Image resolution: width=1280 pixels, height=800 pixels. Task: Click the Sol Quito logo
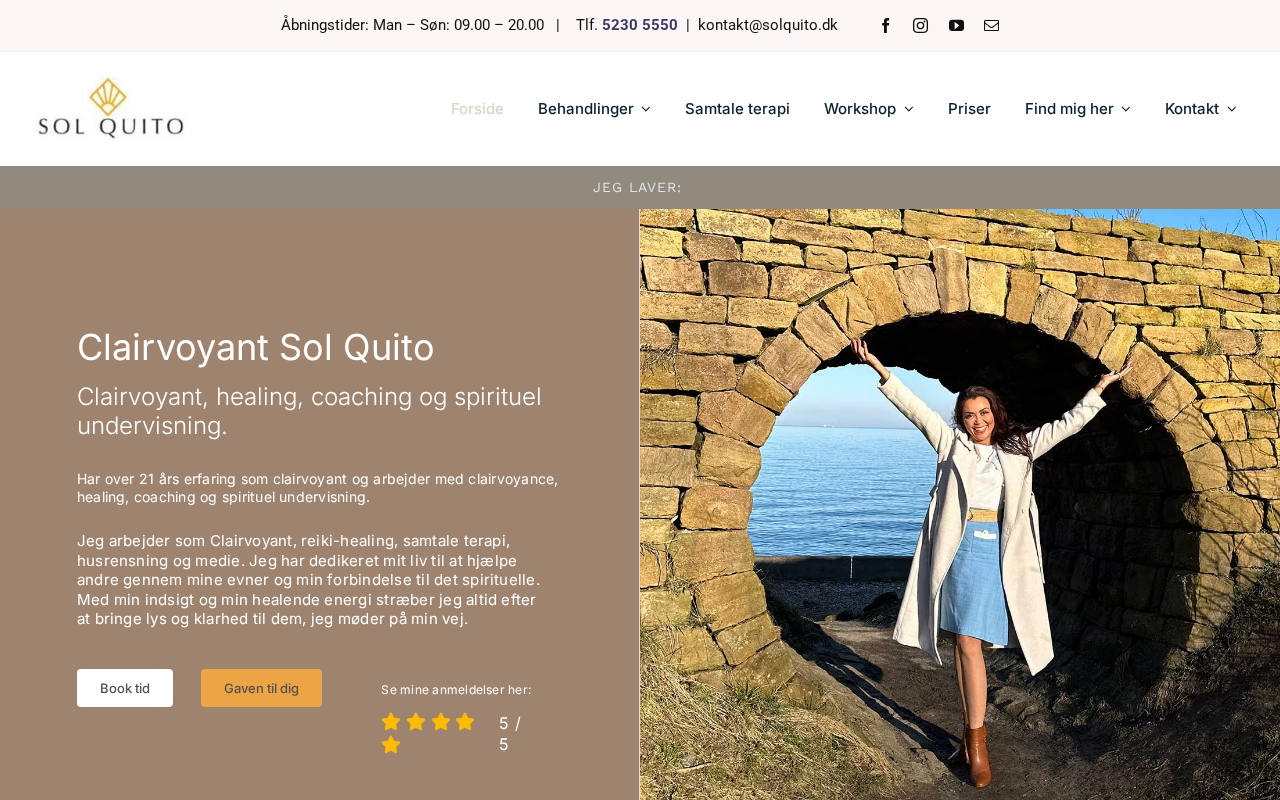[x=111, y=108]
